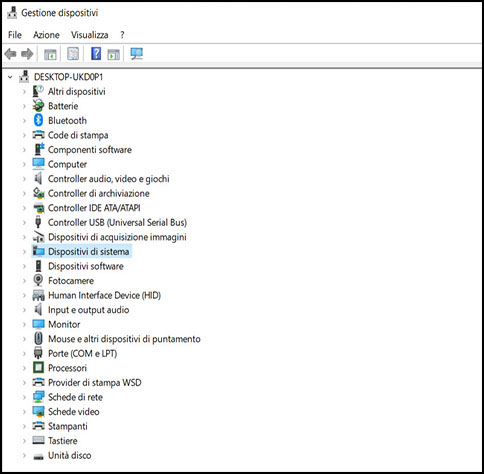This screenshot has width=484, height=474.
Task: Select Mouse e altri dispositivi di puntamento
Action: [x=124, y=339]
